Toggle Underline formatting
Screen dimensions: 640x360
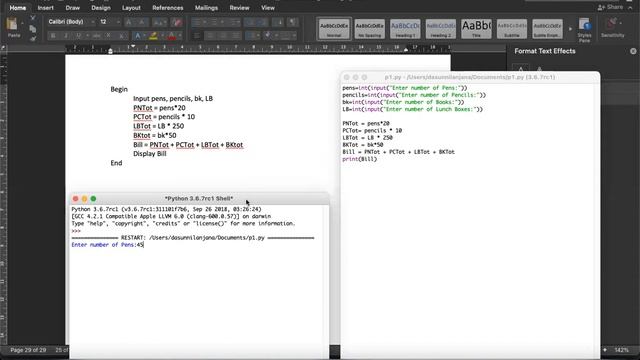click(x=78, y=36)
